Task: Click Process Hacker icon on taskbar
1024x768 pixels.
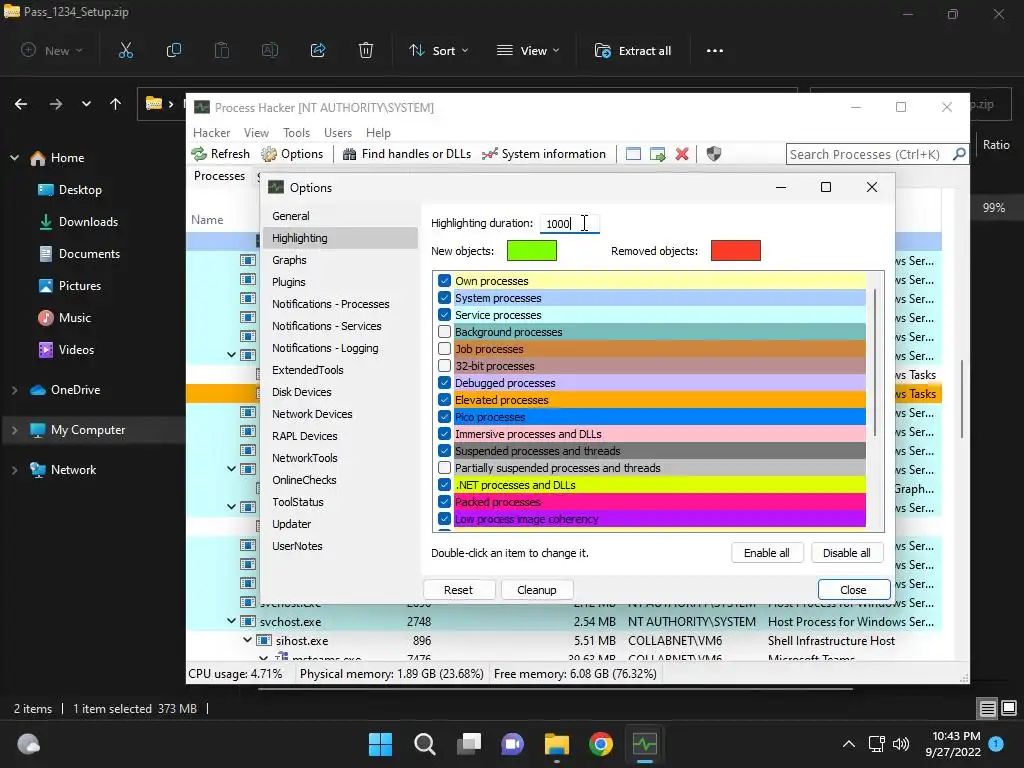Action: point(645,744)
